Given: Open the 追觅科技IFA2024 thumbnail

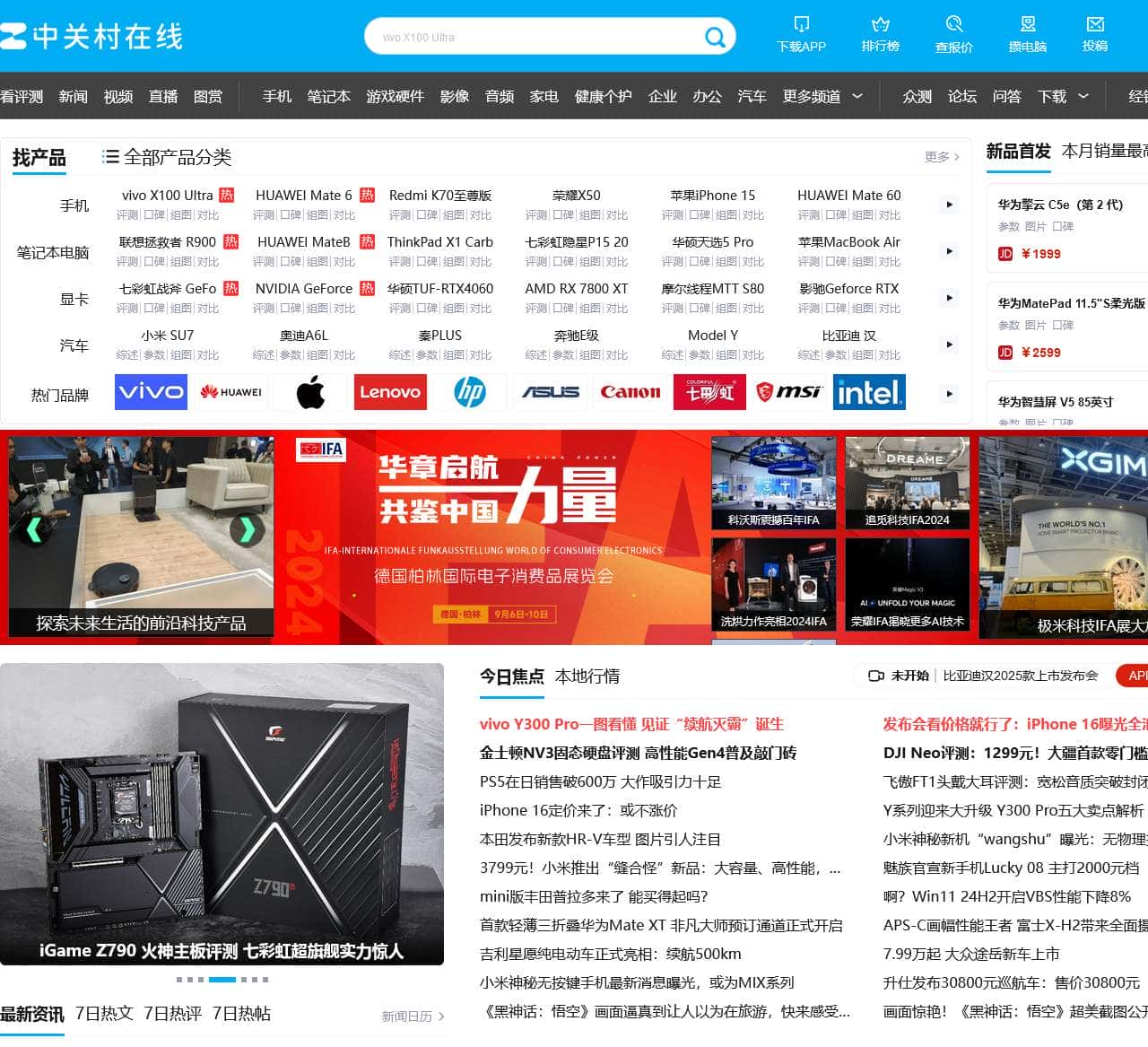Looking at the screenshot, I should click(x=908, y=484).
